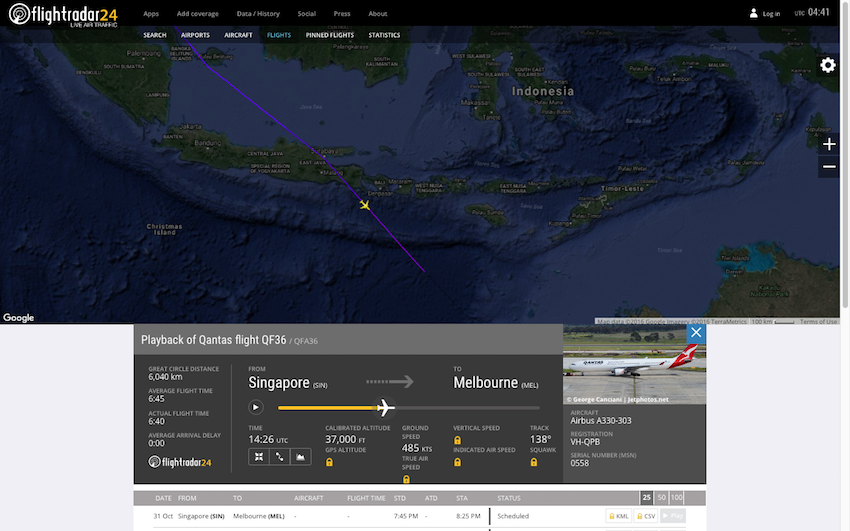Click the Flightradar24 logo in playback panel
The width and height of the screenshot is (850, 531).
coord(180,462)
